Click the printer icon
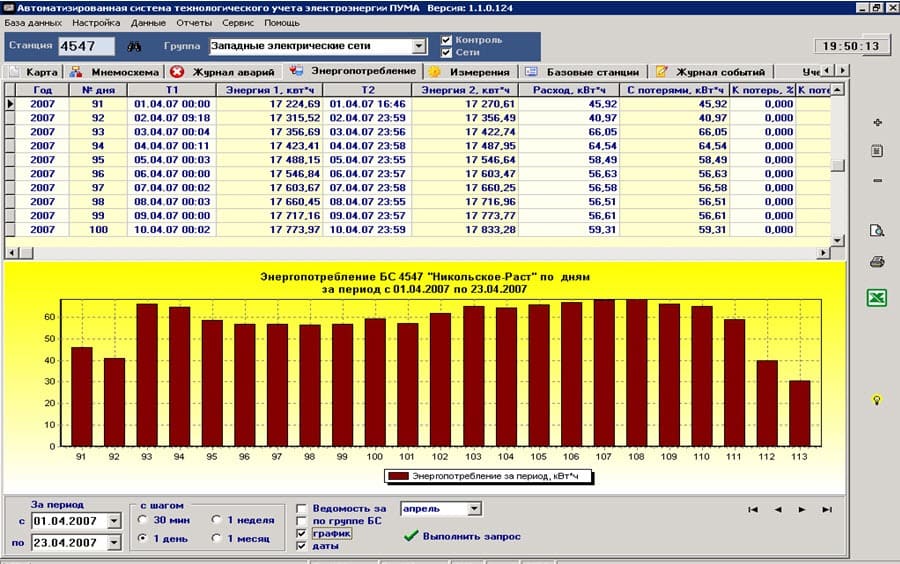The width and height of the screenshot is (900, 564). tap(877, 262)
